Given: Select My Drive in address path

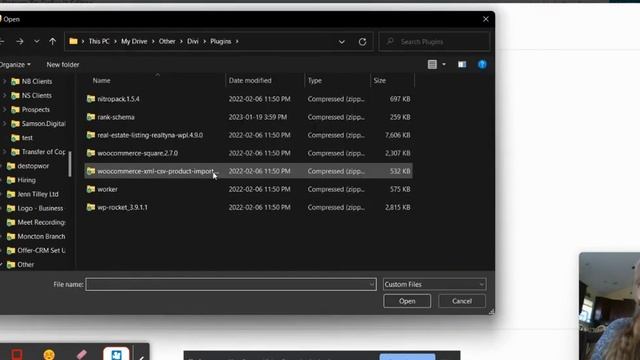Looking at the screenshot, I should [134, 41].
